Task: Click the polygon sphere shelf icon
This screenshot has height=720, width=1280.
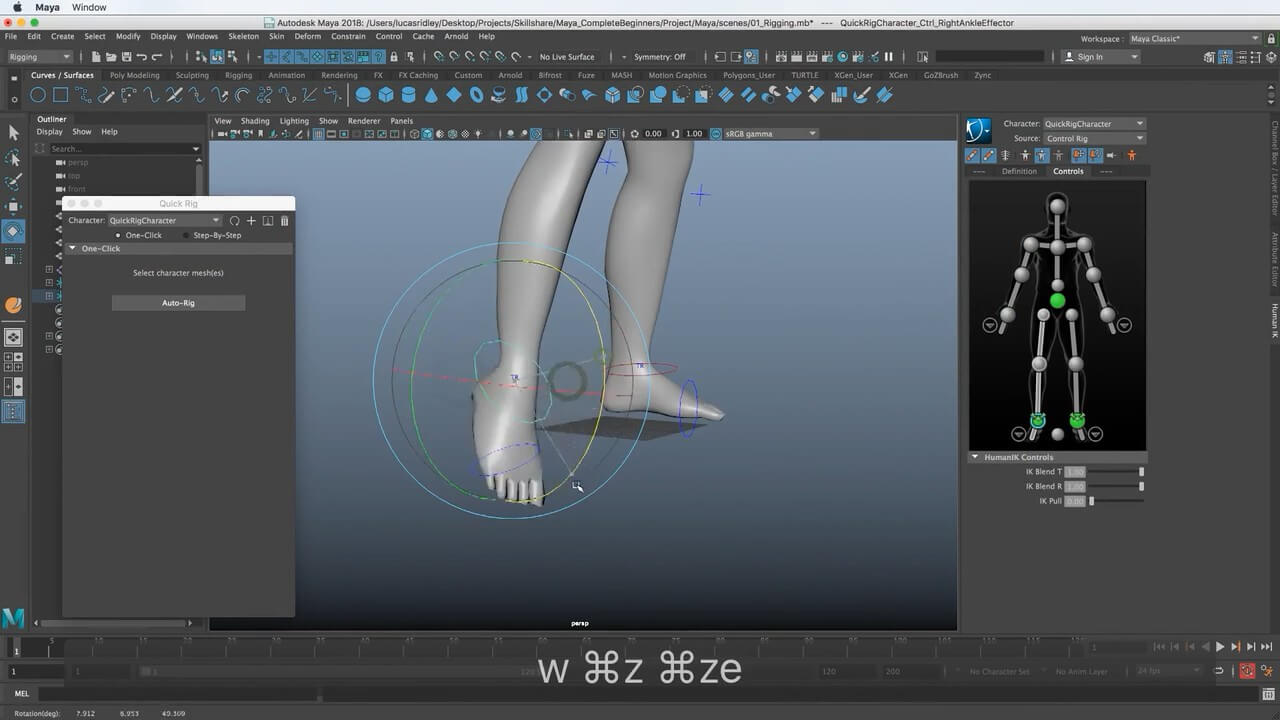Action: pos(363,95)
